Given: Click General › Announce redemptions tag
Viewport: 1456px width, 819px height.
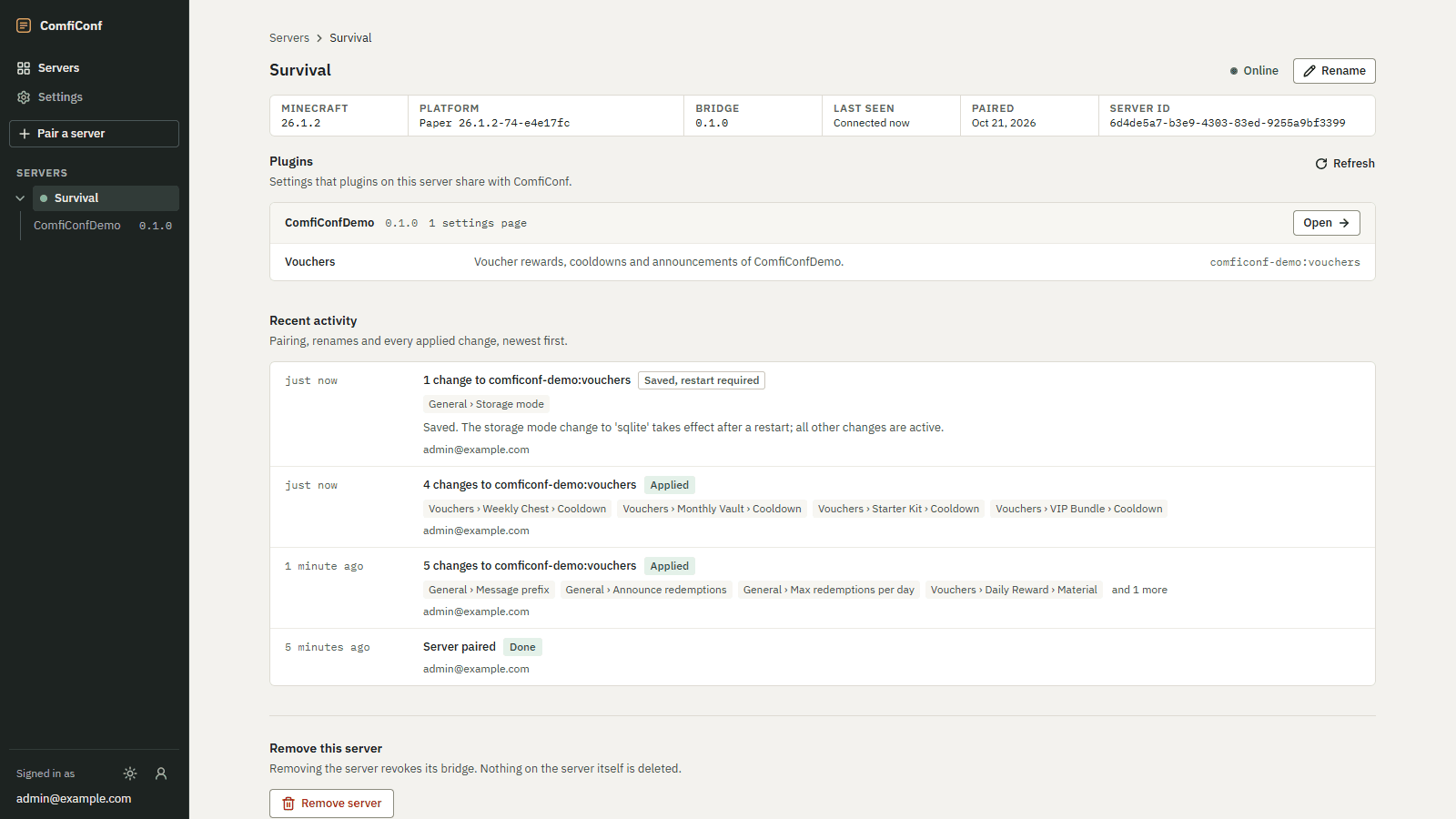Looking at the screenshot, I should tap(646, 590).
